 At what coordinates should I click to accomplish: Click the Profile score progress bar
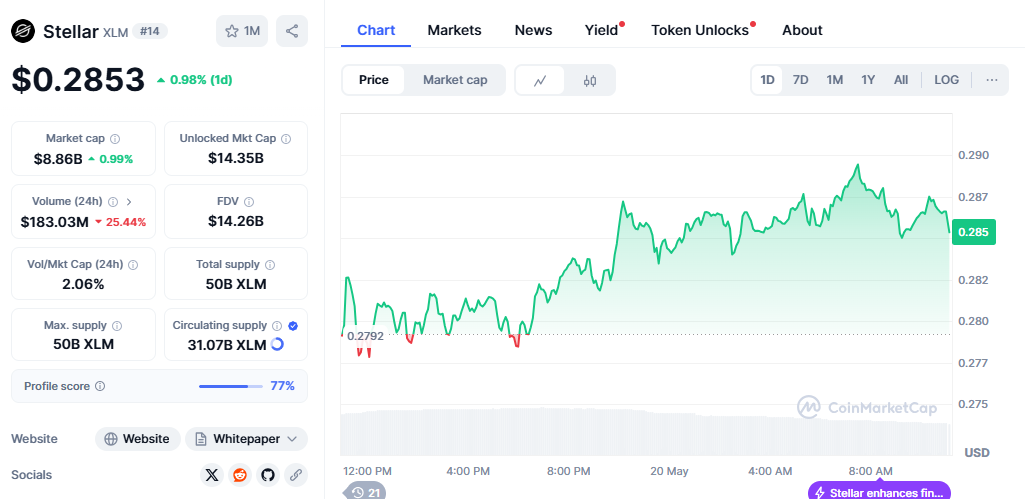pos(231,387)
